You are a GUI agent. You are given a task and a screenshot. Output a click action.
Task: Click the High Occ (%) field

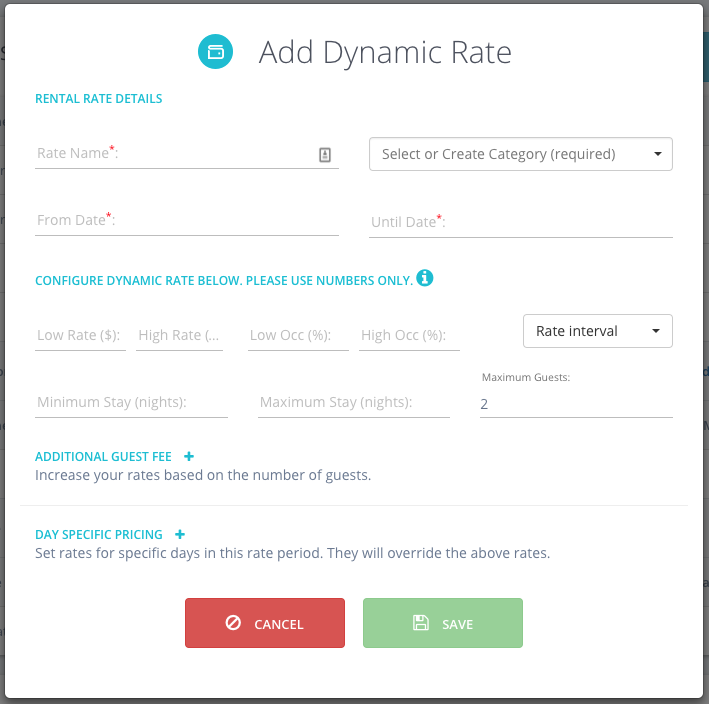pyautogui.click(x=409, y=335)
